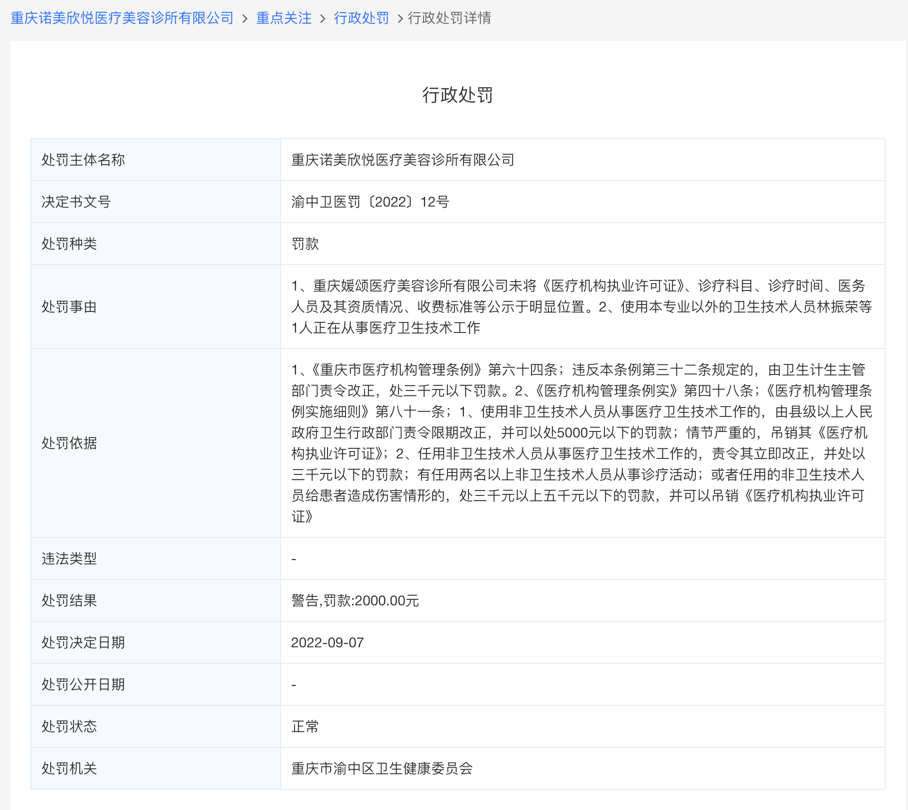Image resolution: width=908 pixels, height=810 pixels.
Task: Select the 处罚主体名称 label cell
Action: coord(156,160)
